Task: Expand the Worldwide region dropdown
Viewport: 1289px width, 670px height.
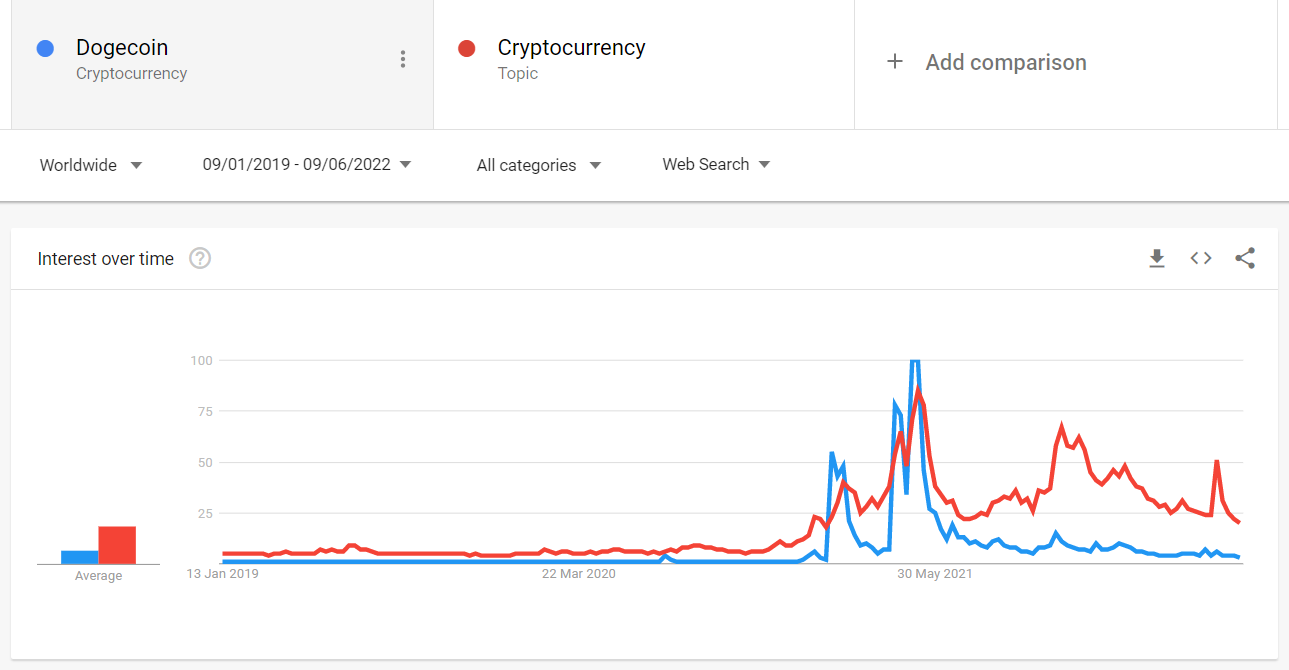Action: pyautogui.click(x=91, y=165)
